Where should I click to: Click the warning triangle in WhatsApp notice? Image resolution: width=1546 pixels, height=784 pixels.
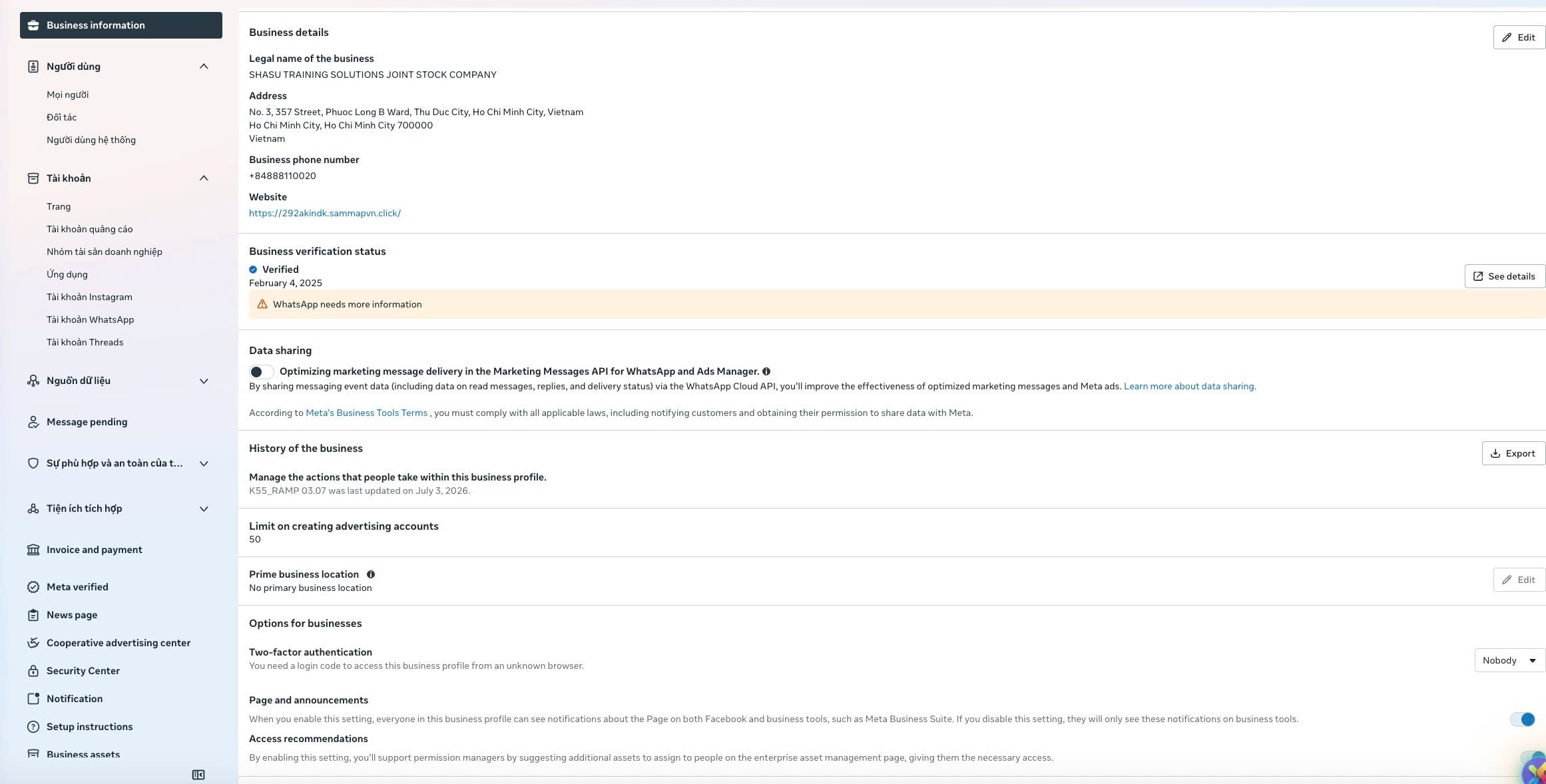click(x=262, y=304)
